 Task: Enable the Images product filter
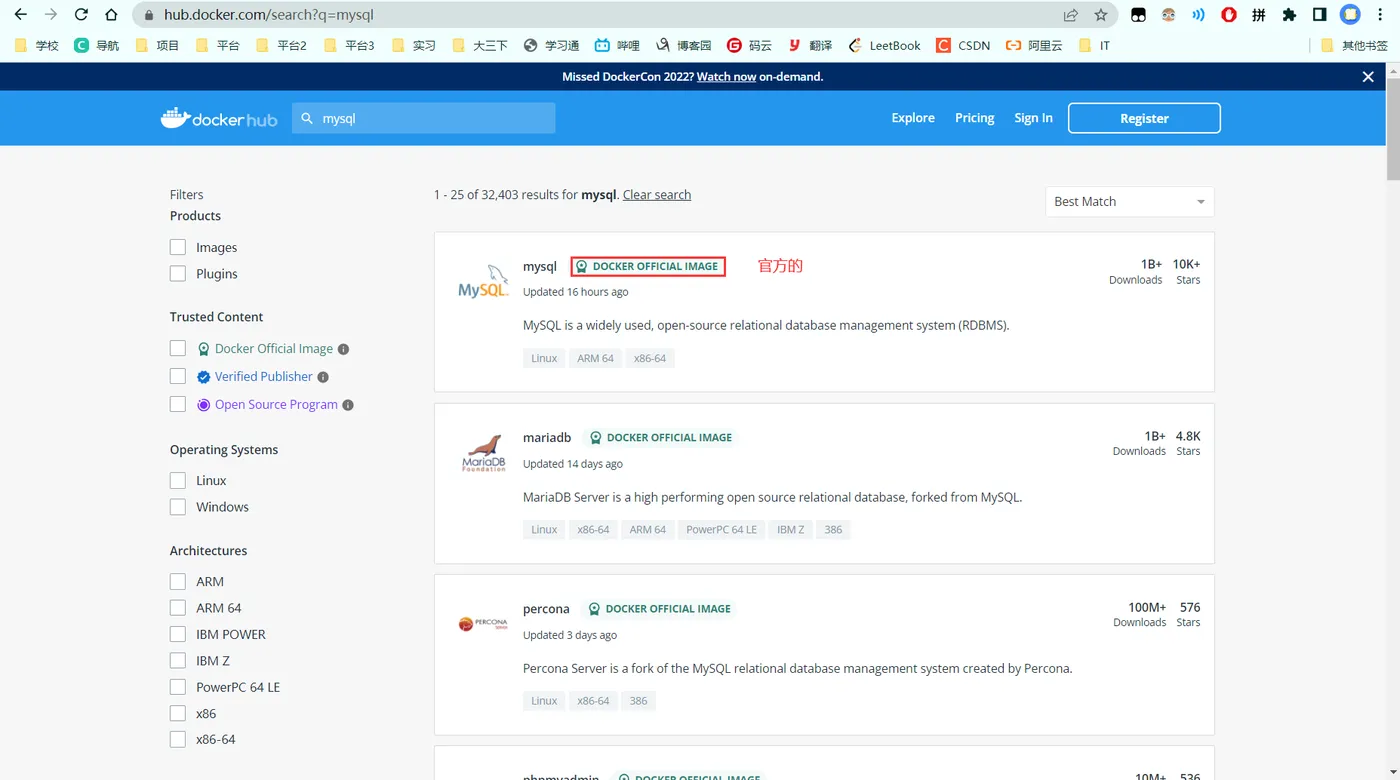point(178,247)
